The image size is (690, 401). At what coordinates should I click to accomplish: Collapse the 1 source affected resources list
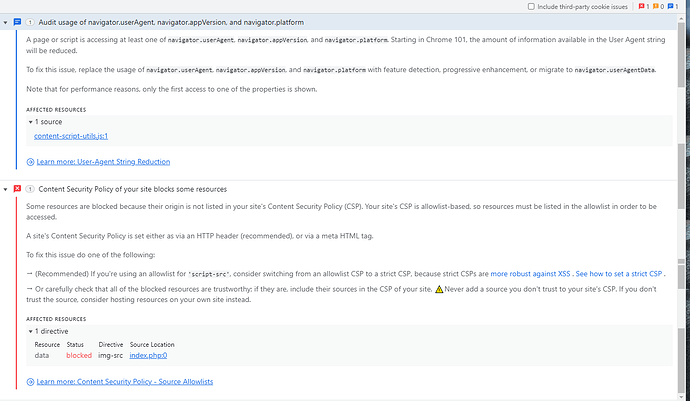[x=30, y=122]
